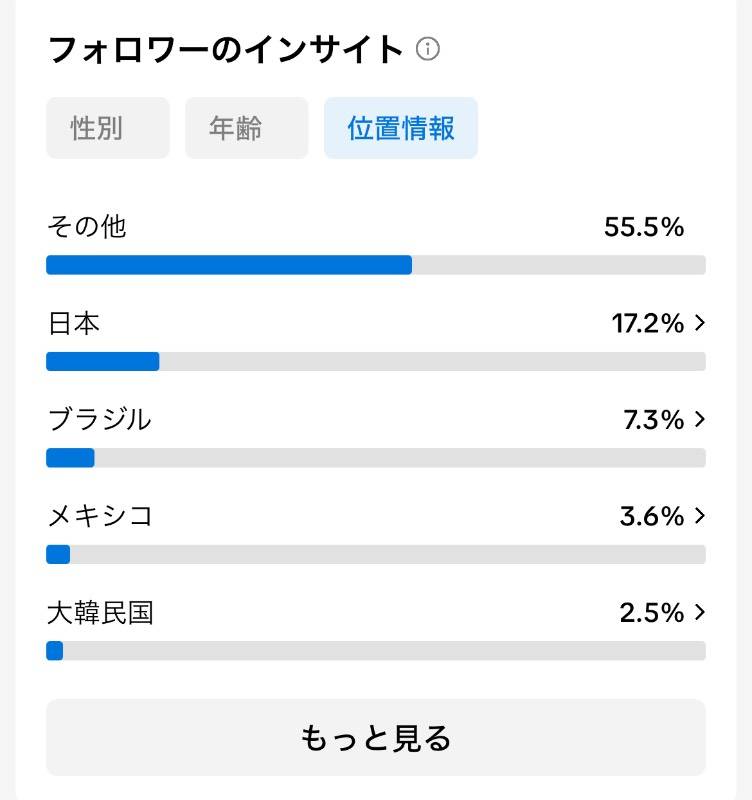Expand the 大韓民国 row chevron
752x800 pixels.
(700, 612)
